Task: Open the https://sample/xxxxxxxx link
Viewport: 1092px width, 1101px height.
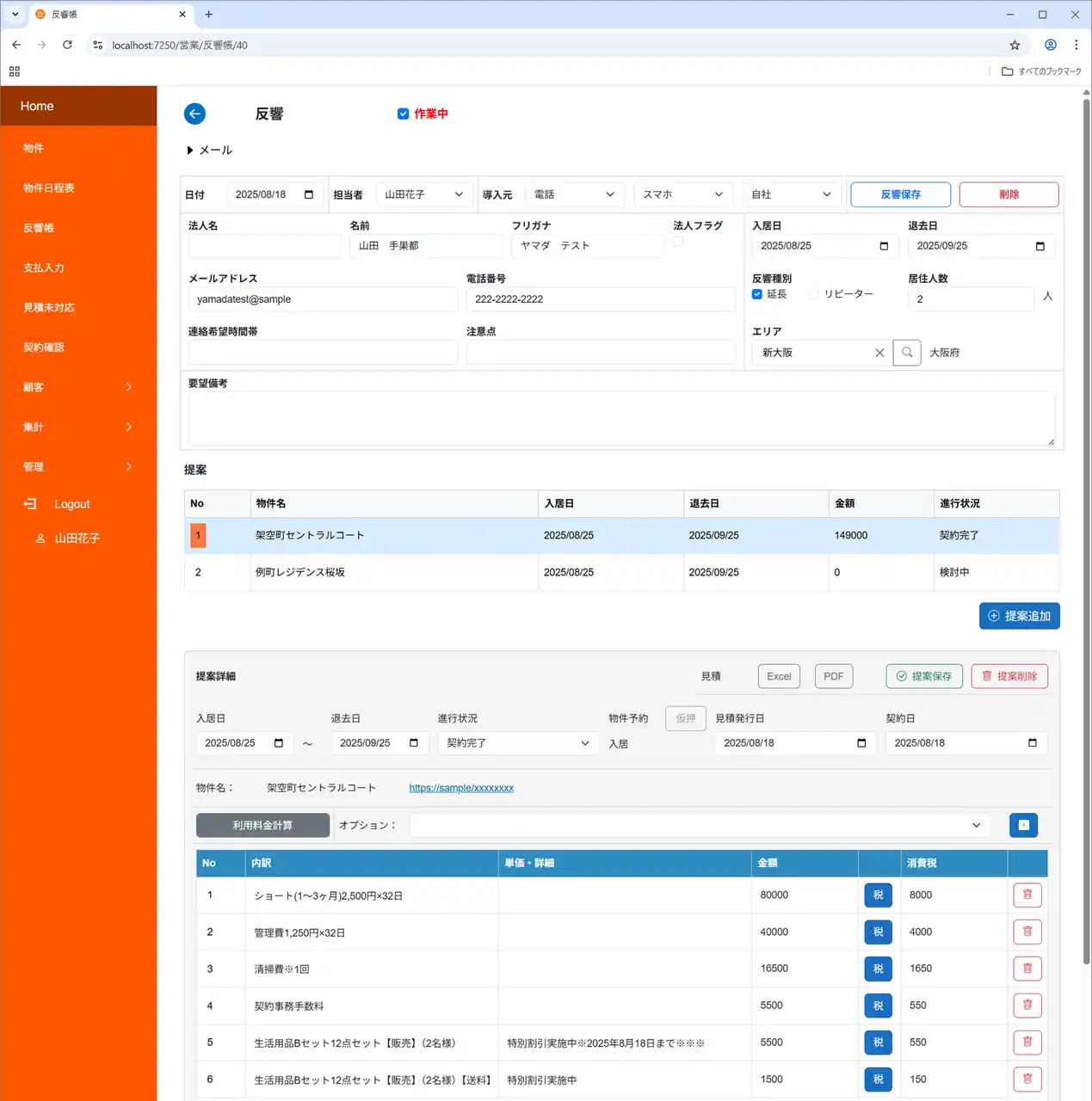Action: click(461, 788)
